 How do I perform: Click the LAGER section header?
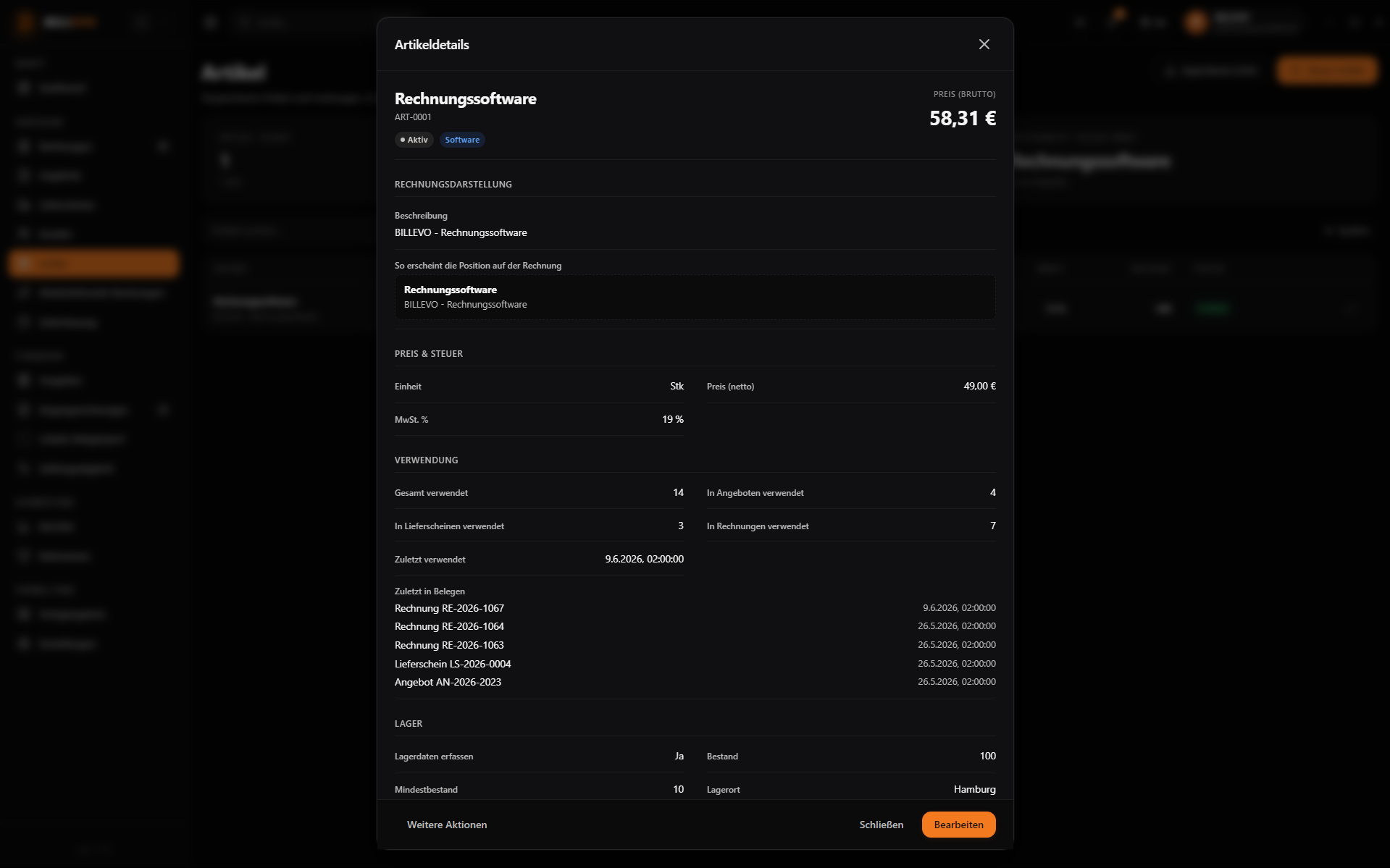(409, 724)
